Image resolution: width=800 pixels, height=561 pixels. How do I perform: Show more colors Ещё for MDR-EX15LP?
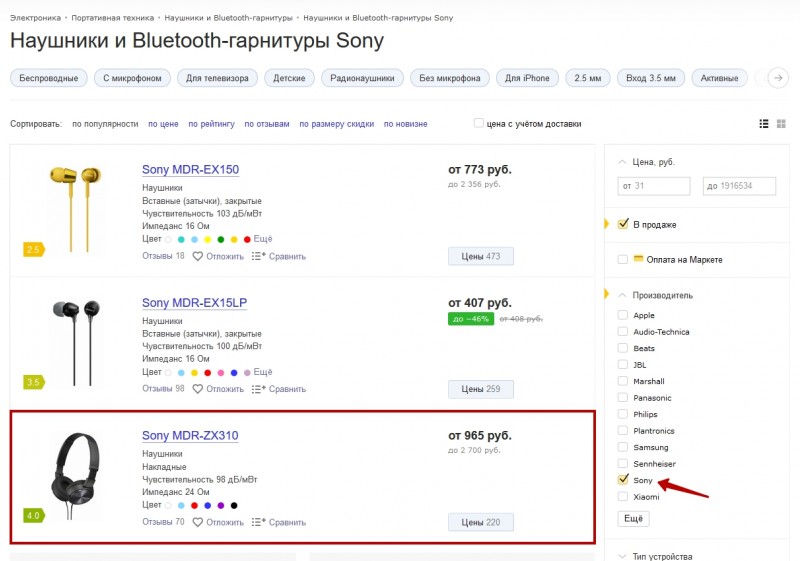[263, 372]
